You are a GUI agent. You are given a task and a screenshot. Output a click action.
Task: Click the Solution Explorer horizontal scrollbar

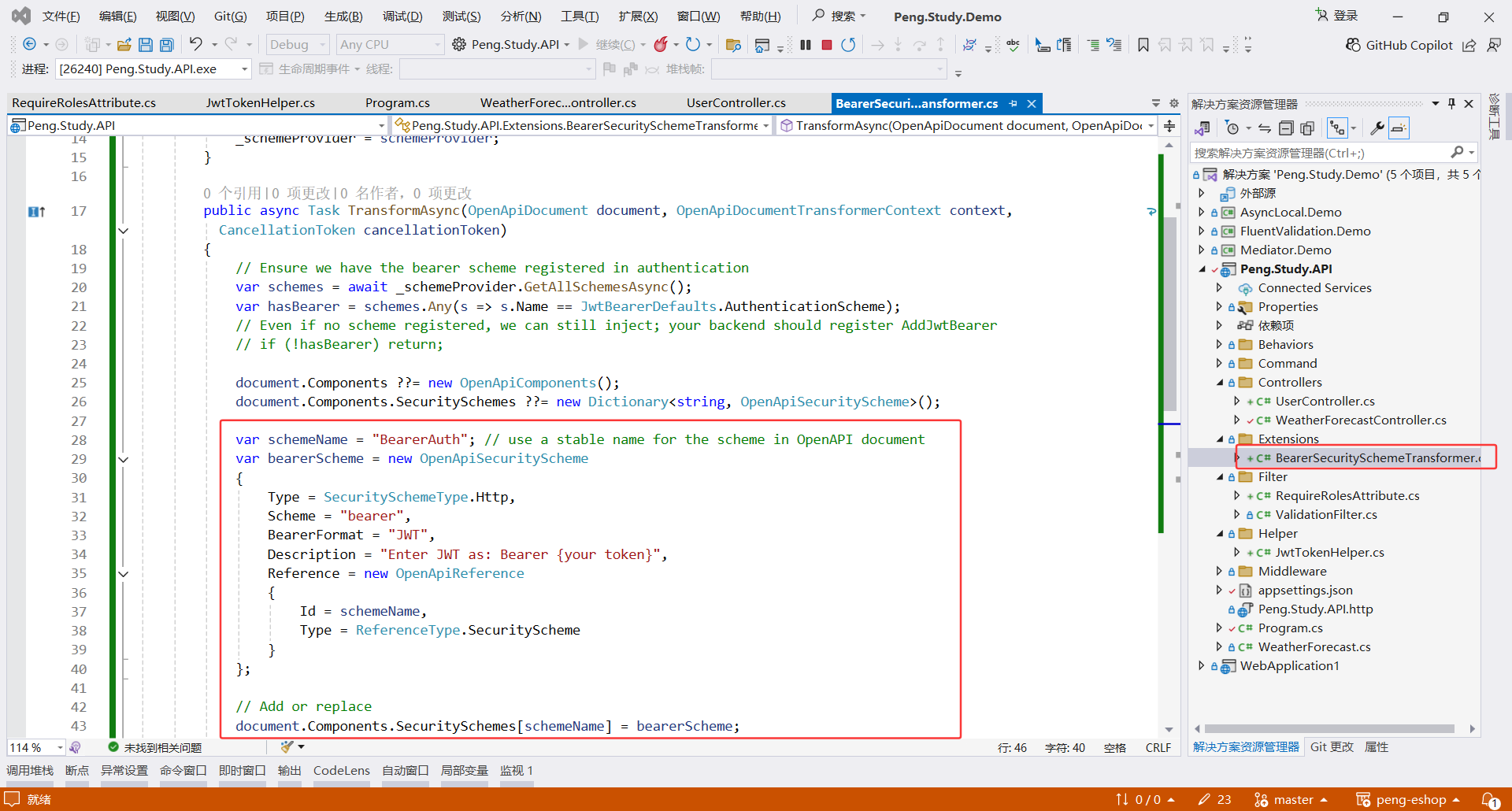pos(1329,728)
